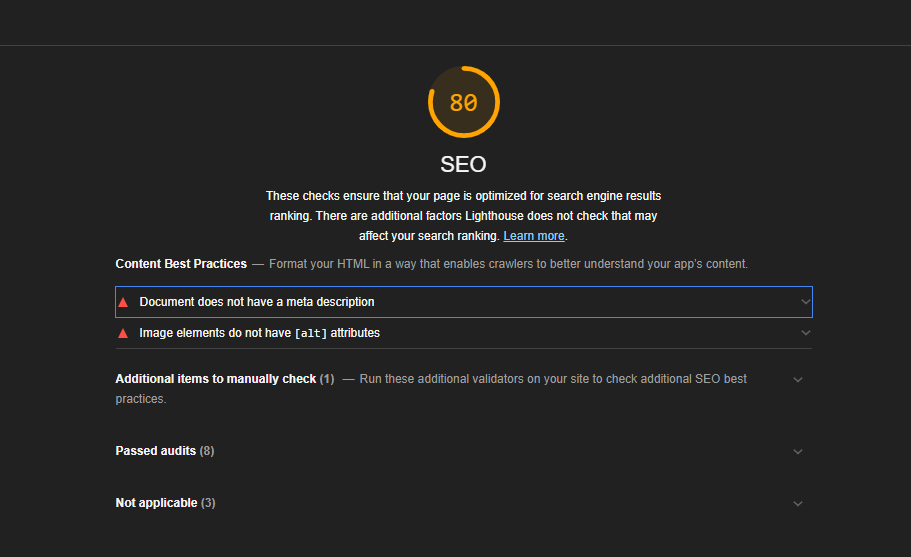Click the 'Additional items to manually check' heading
This screenshot has height=557, width=911.
(215, 379)
